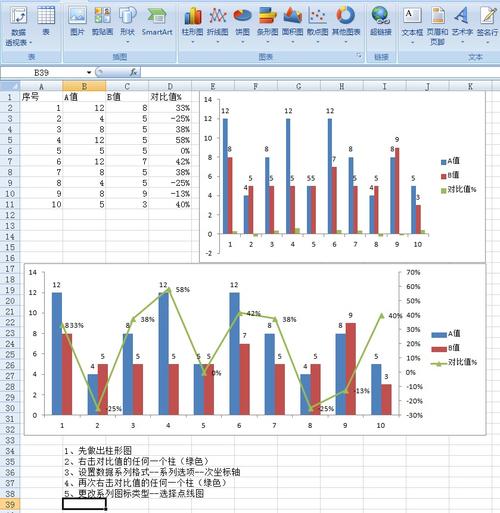Image resolution: width=500 pixels, height=513 pixels.
Task: Insert a SmartArt graphic
Action: (x=157, y=21)
